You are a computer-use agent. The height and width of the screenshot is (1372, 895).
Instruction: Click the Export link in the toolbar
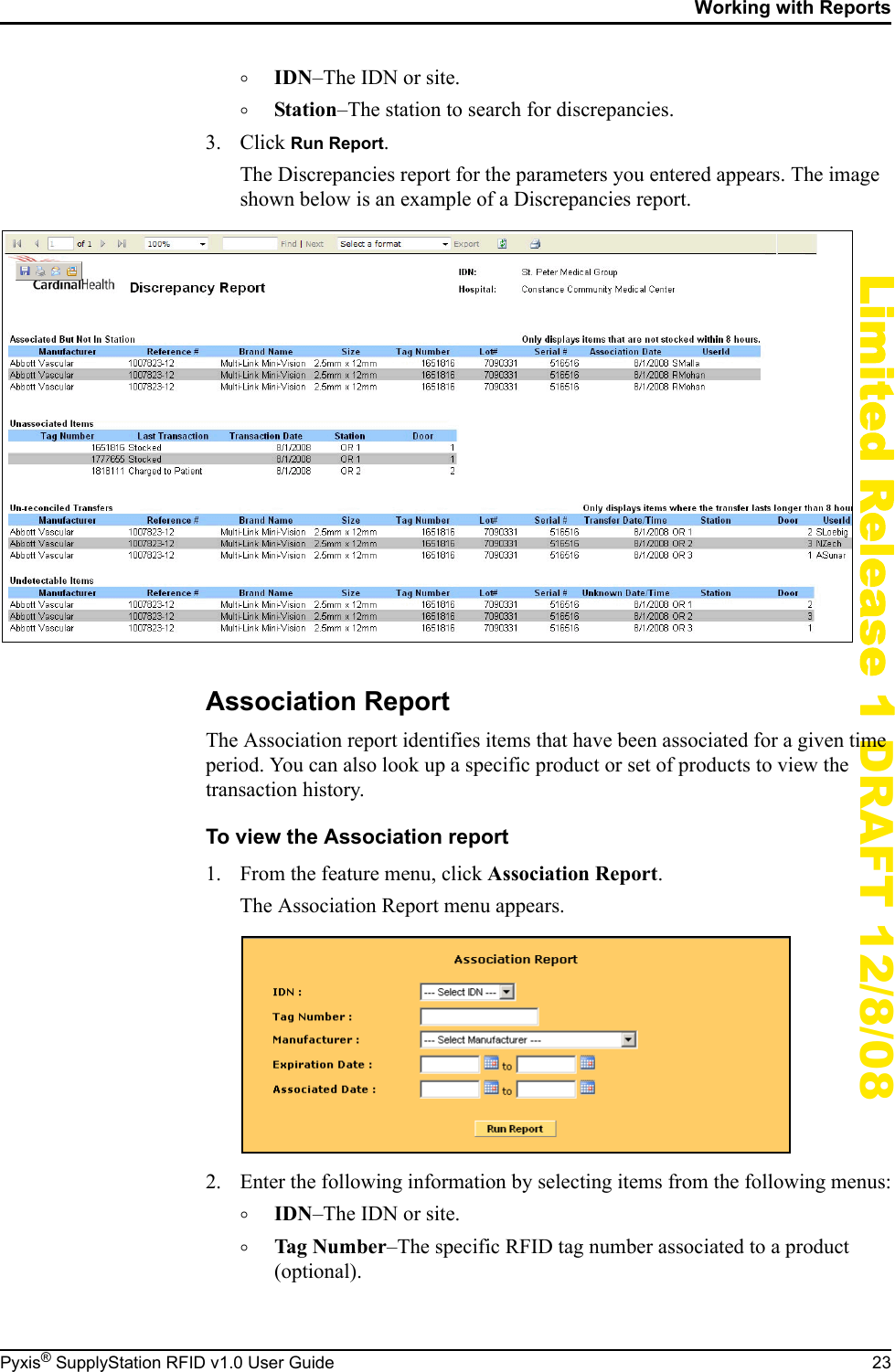pyautogui.click(x=466, y=244)
